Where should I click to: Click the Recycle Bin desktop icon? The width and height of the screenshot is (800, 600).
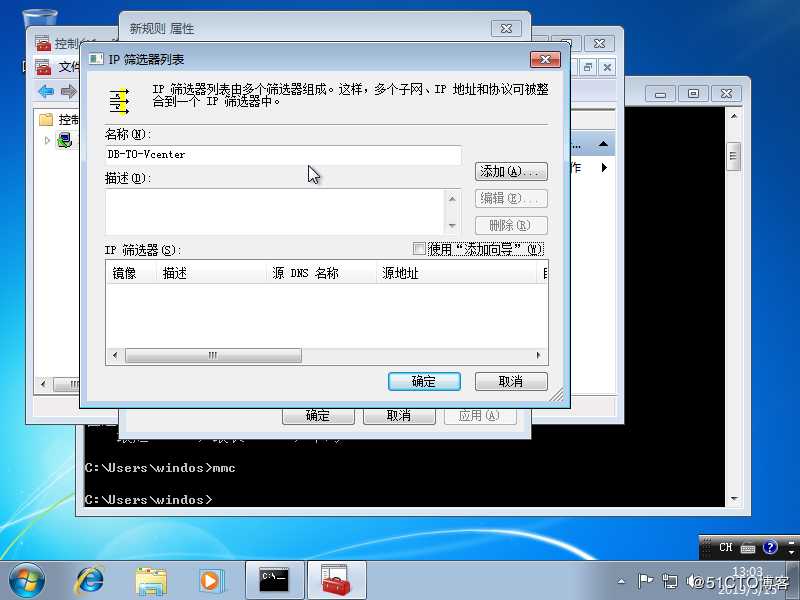coord(40,19)
